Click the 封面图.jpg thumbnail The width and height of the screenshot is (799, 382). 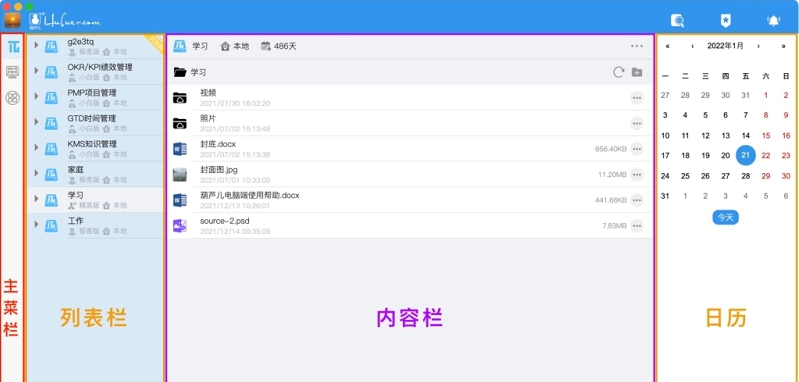(180, 175)
